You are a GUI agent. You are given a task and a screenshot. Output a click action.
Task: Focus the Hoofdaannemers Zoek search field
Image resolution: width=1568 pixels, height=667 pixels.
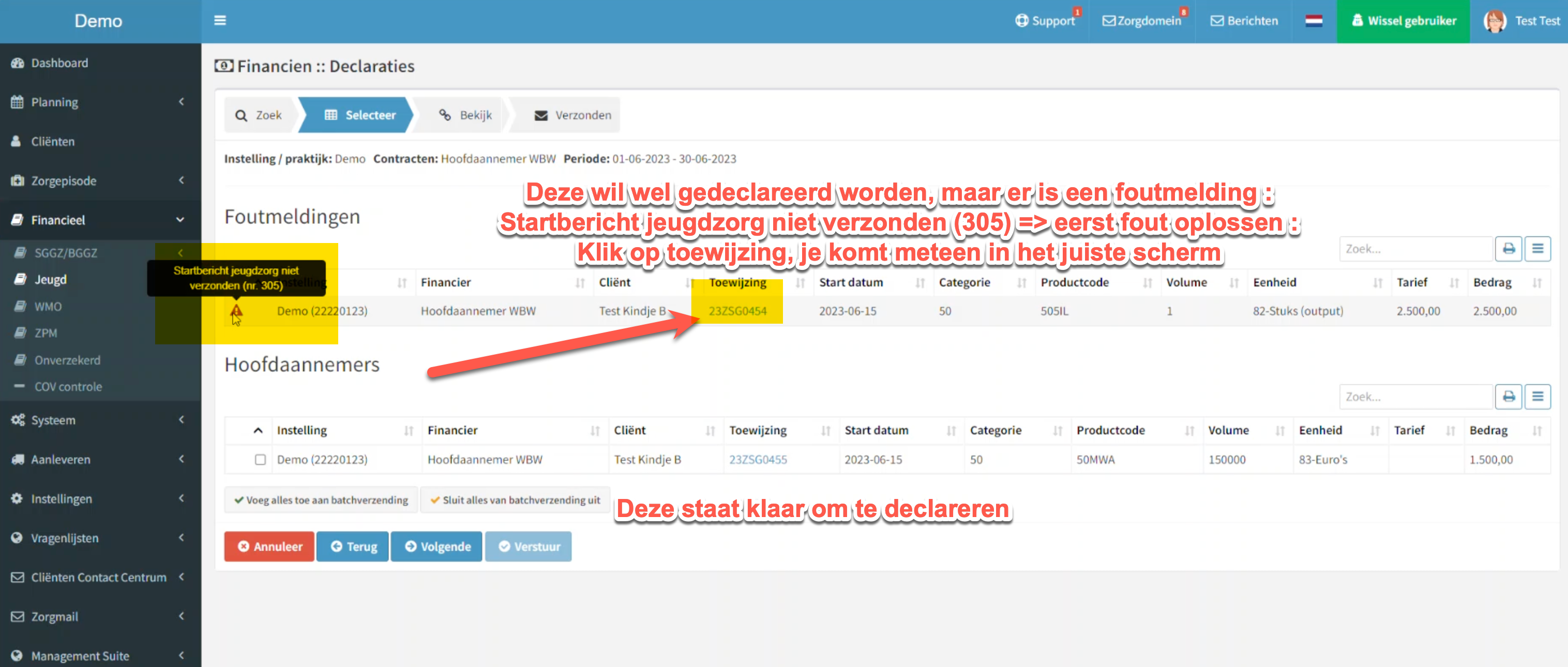point(1416,397)
